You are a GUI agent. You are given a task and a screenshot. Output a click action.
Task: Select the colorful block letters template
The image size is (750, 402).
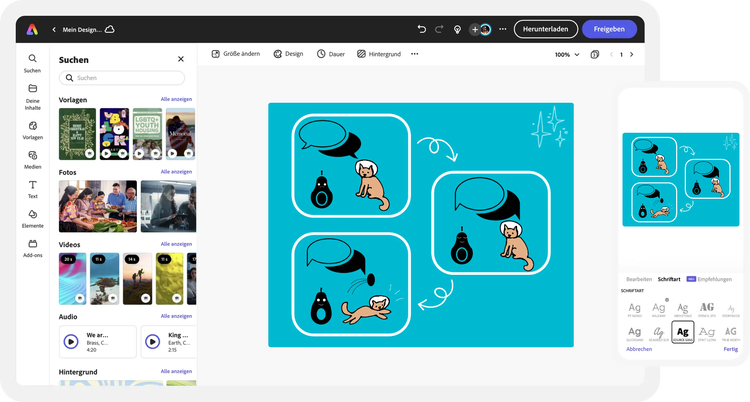tap(114, 134)
